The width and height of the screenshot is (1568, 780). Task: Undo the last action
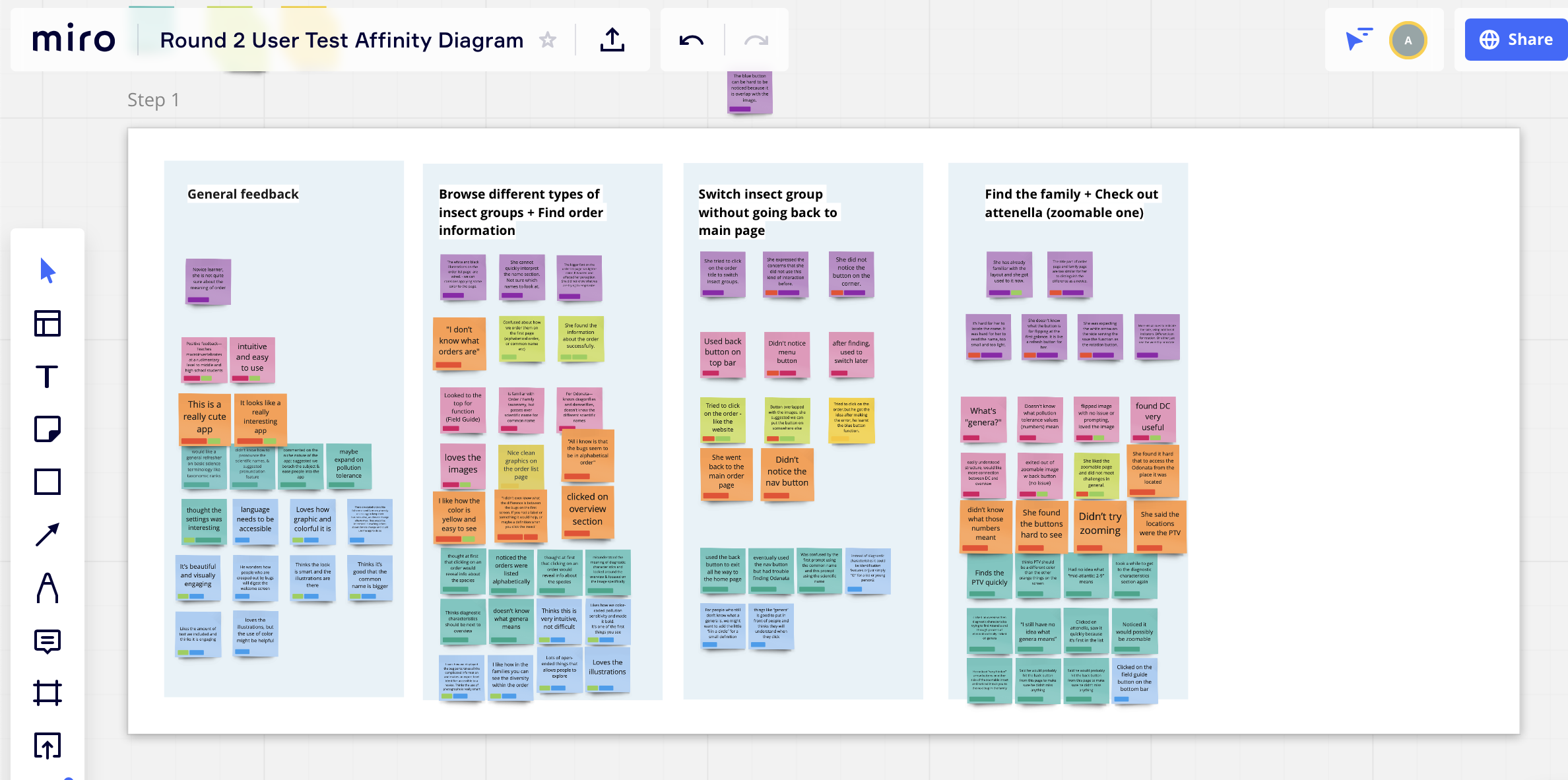pyautogui.click(x=691, y=40)
